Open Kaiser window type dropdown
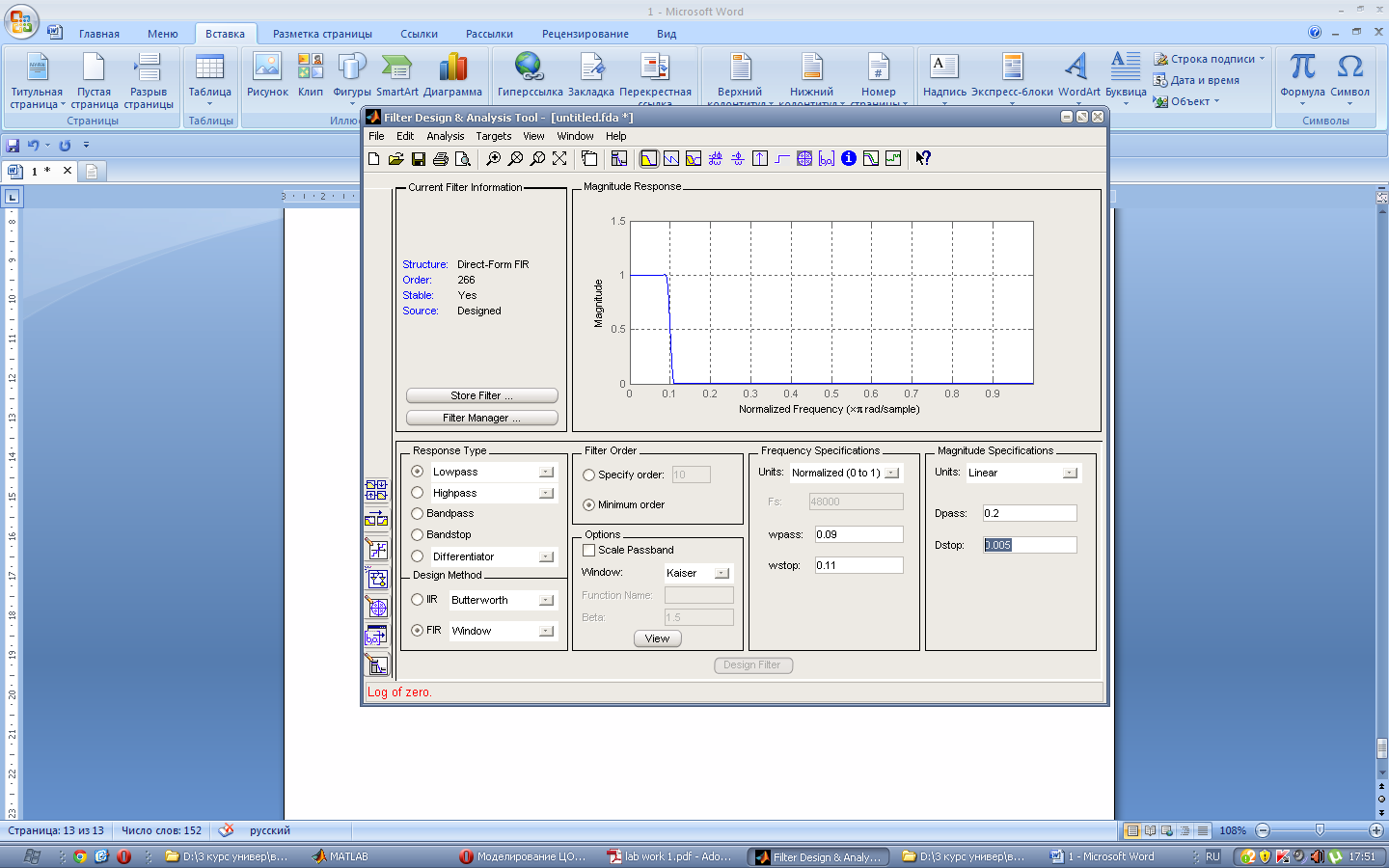Screen dimensions: 1389x868 722,574
